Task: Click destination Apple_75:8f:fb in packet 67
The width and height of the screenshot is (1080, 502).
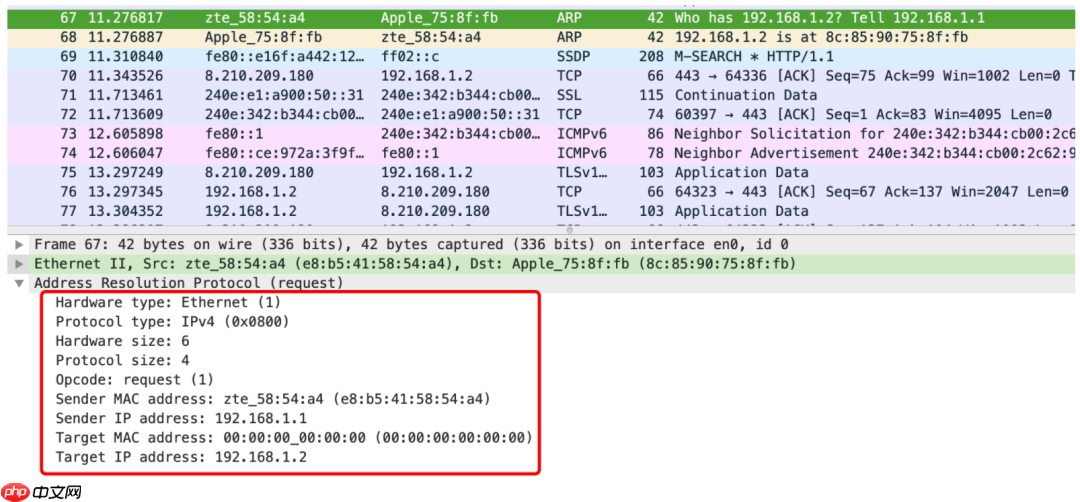Action: (439, 18)
